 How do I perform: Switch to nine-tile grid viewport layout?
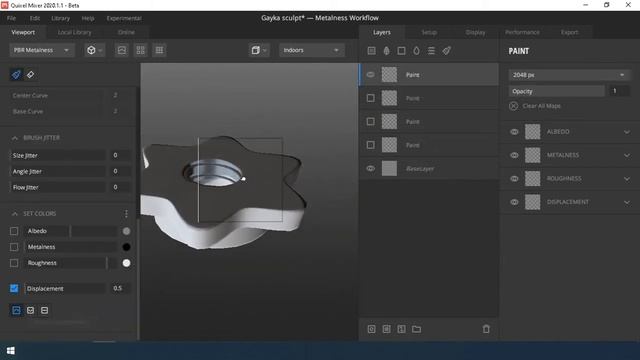(159, 50)
